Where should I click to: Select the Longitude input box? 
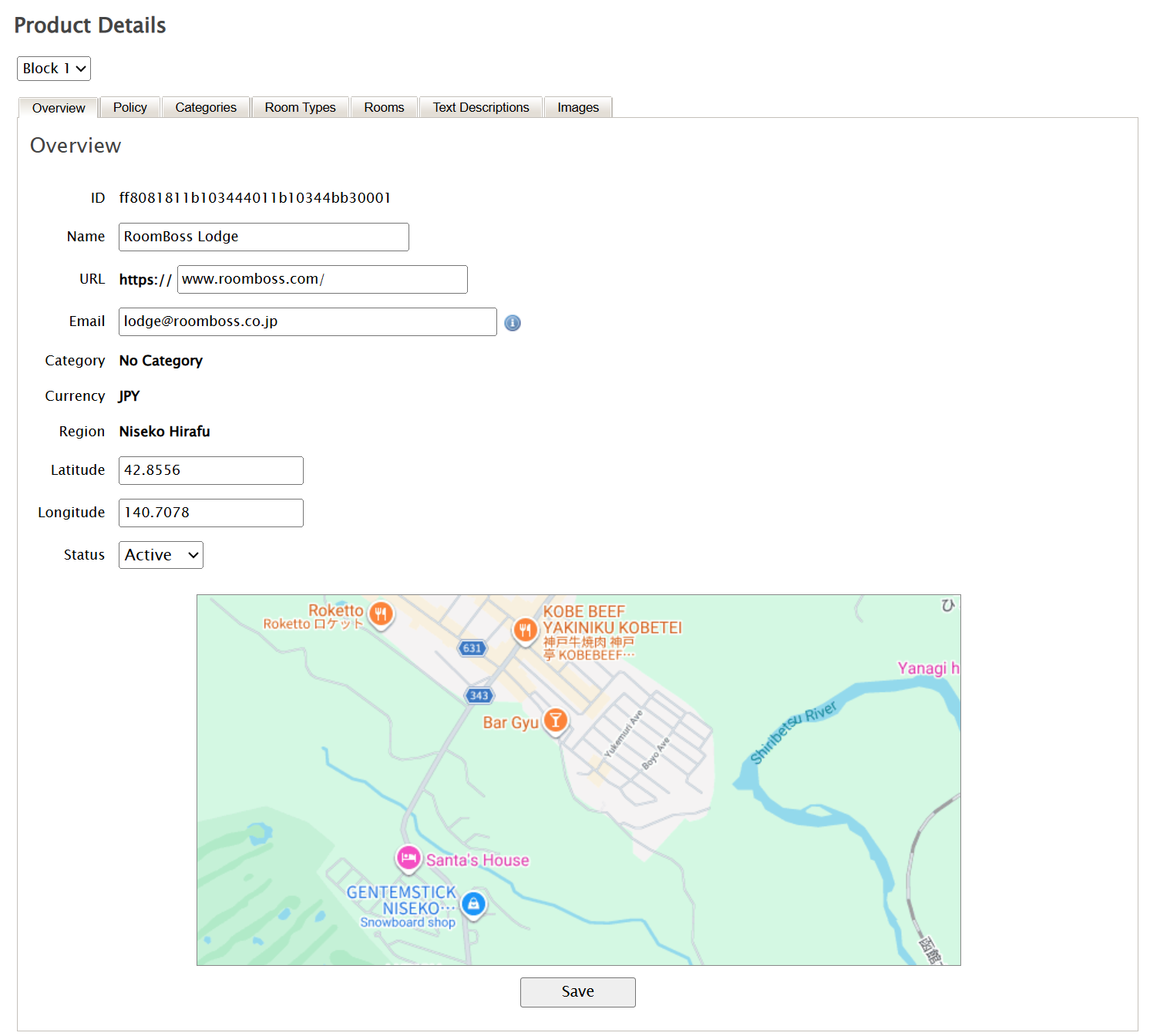211,513
